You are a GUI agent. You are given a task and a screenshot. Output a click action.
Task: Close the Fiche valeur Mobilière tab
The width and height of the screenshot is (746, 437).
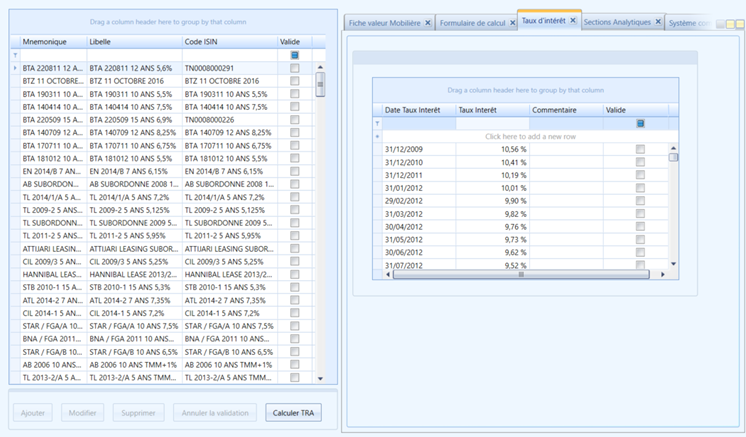click(x=428, y=22)
